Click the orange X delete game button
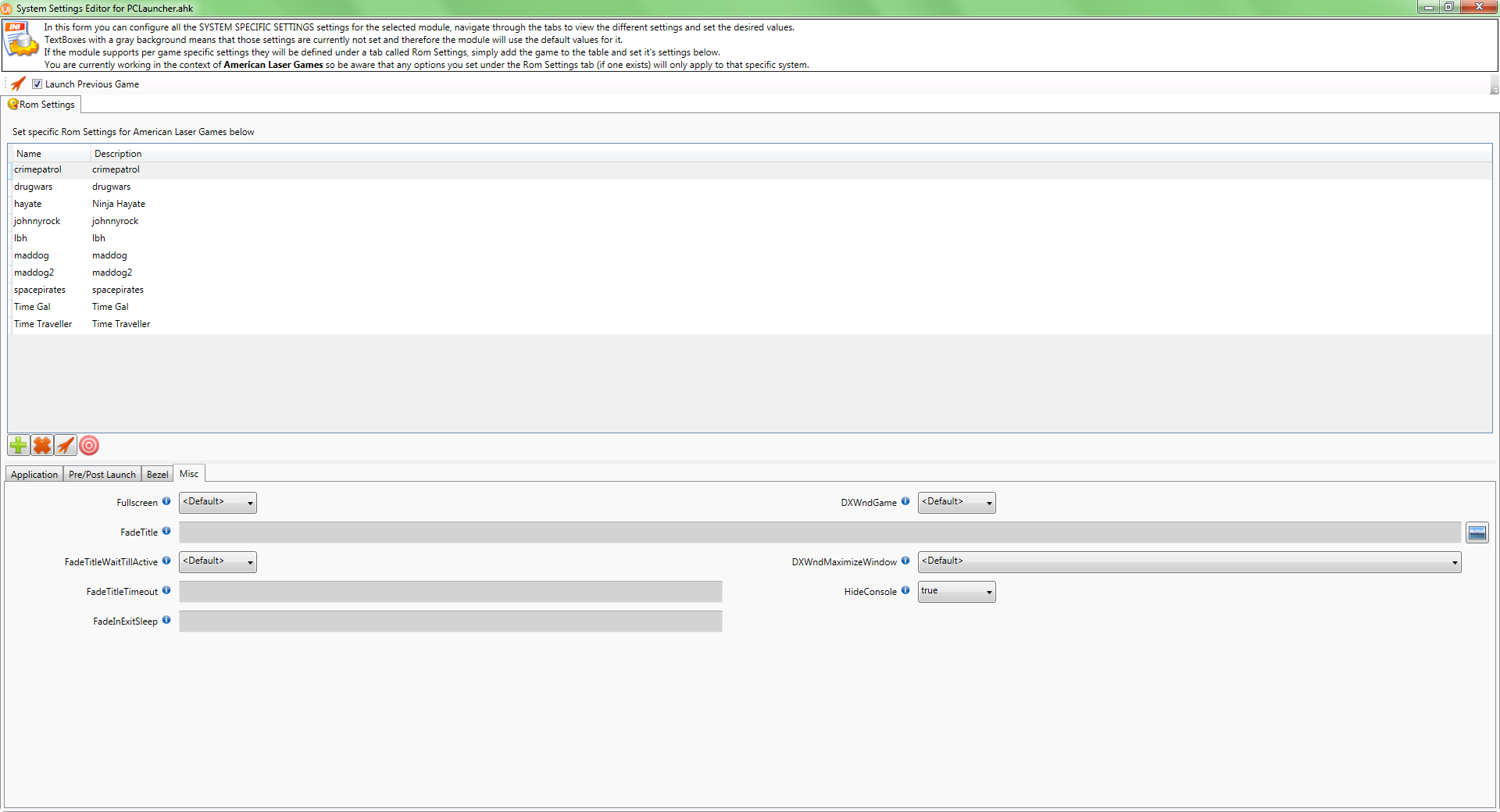 tap(42, 446)
